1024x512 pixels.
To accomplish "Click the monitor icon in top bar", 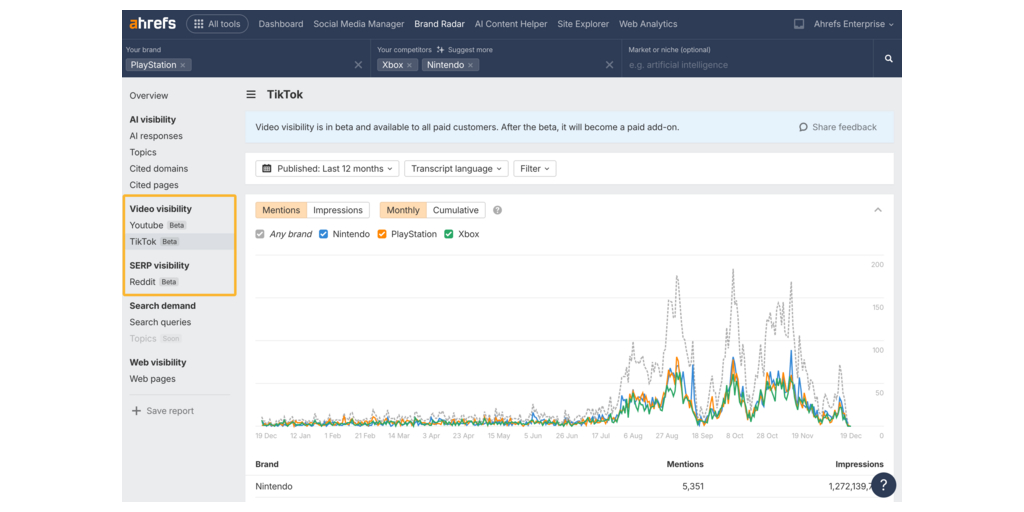I will tap(798, 24).
